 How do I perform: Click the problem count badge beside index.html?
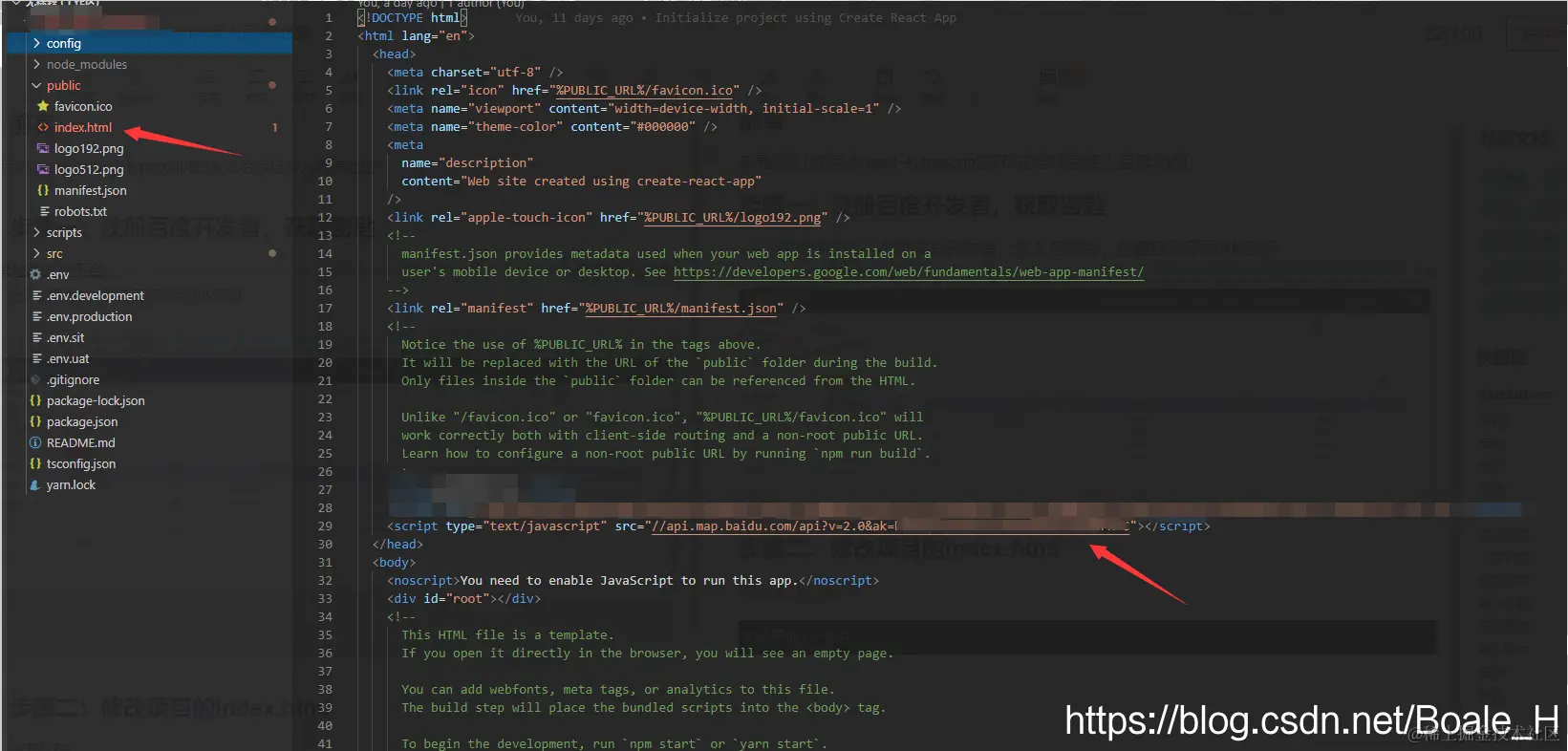pyautogui.click(x=275, y=127)
